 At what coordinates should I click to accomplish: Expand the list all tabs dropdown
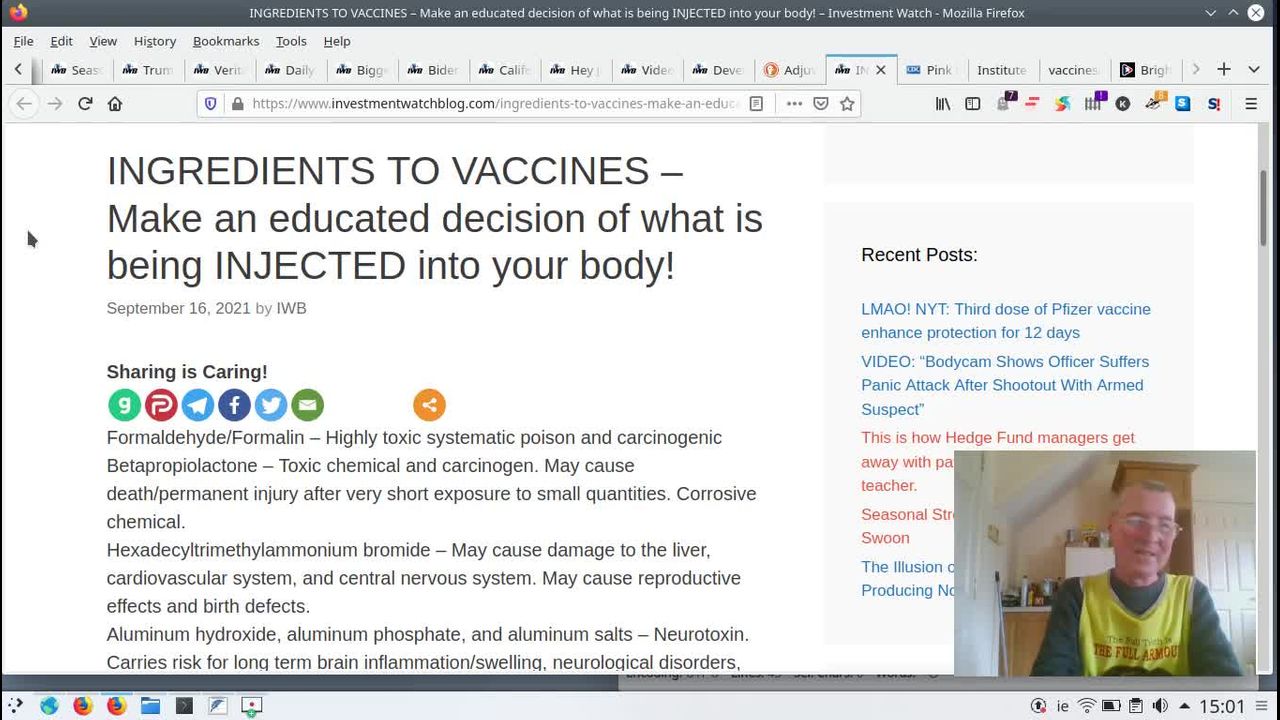click(x=1253, y=69)
